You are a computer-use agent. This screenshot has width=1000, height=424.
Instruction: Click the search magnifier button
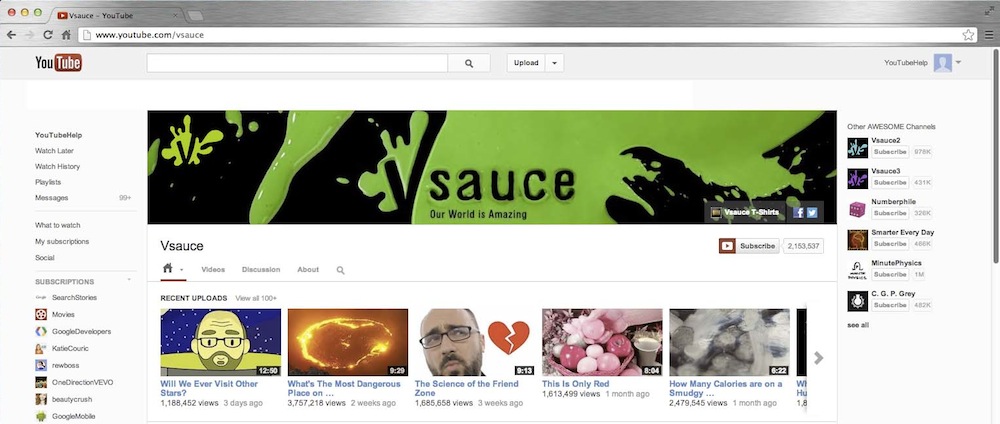[469, 63]
